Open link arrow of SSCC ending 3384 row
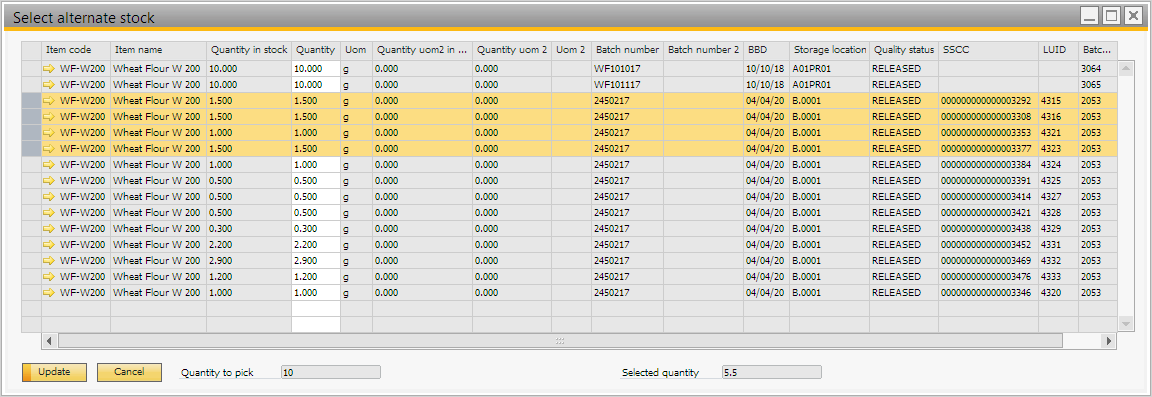 49,165
